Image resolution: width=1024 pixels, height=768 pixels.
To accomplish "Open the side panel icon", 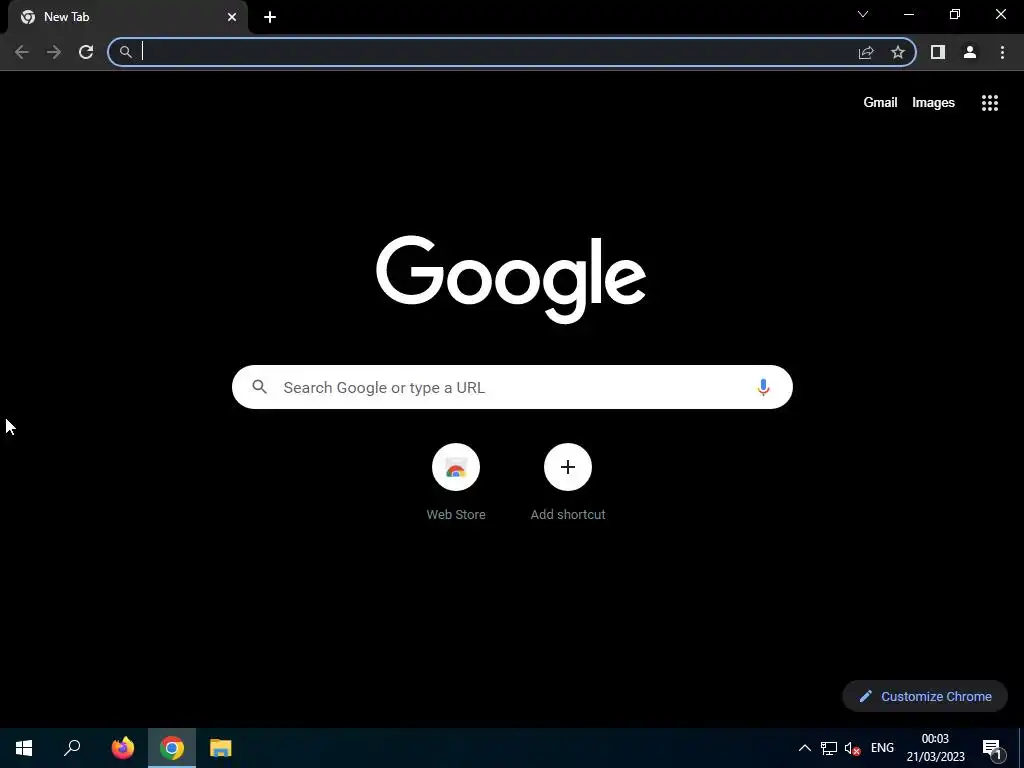I will [938, 52].
